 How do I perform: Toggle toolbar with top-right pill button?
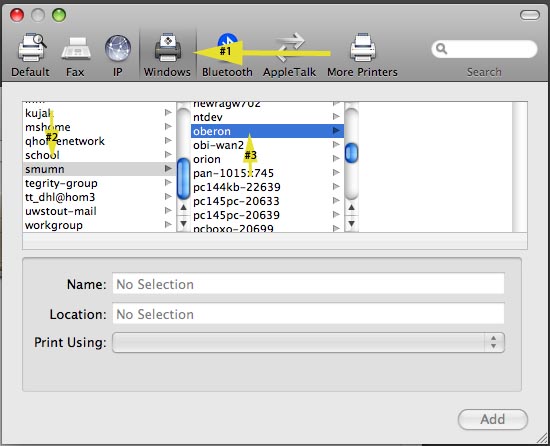[529, 15]
